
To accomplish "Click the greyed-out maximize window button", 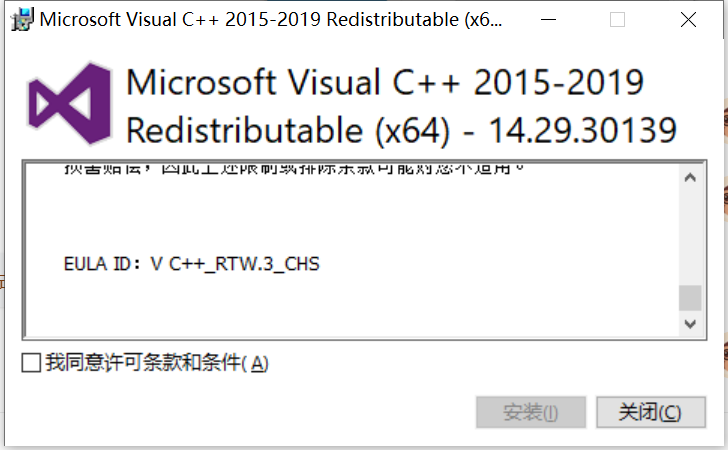I will tap(617, 20).
